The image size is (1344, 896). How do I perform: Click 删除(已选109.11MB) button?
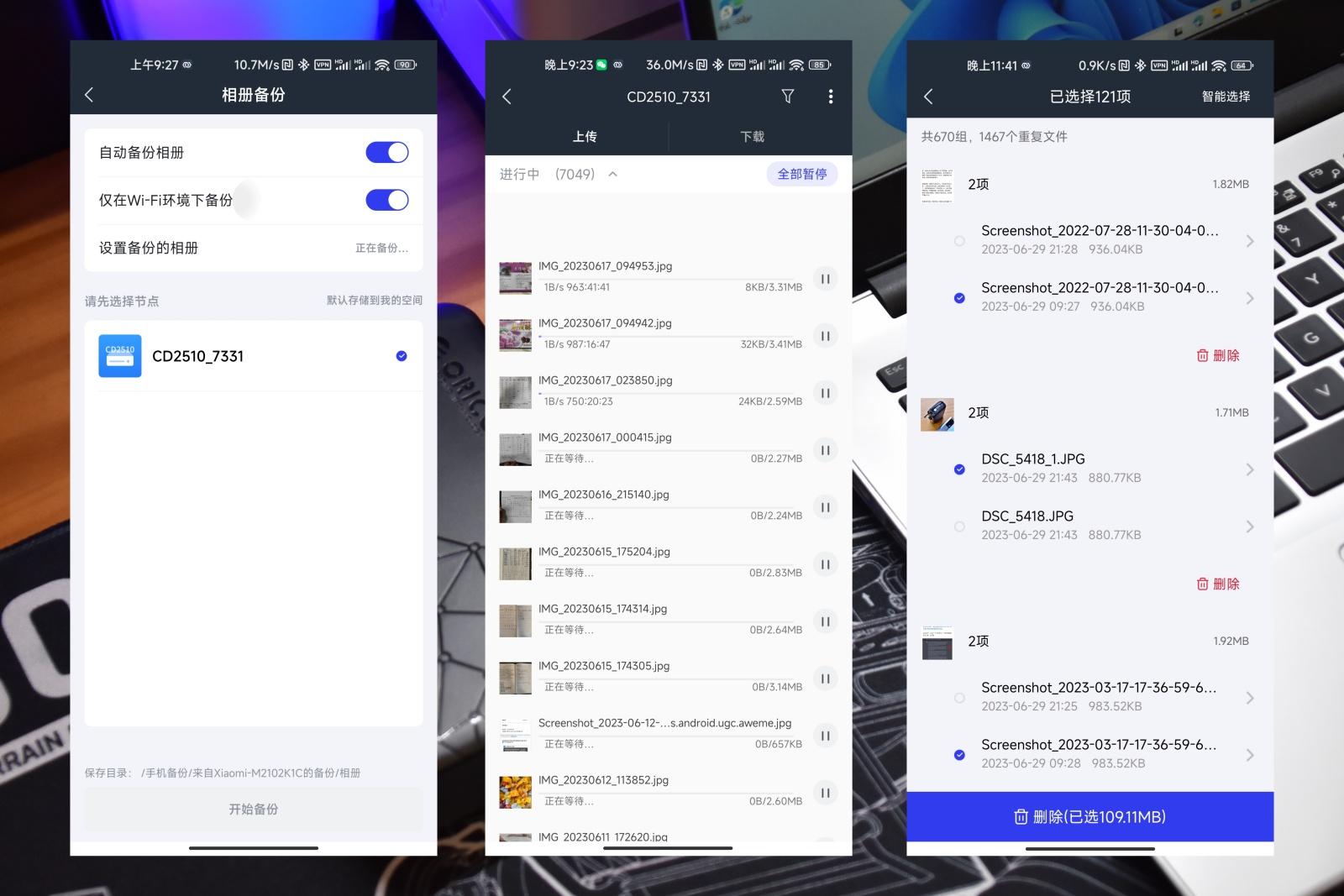1090,816
